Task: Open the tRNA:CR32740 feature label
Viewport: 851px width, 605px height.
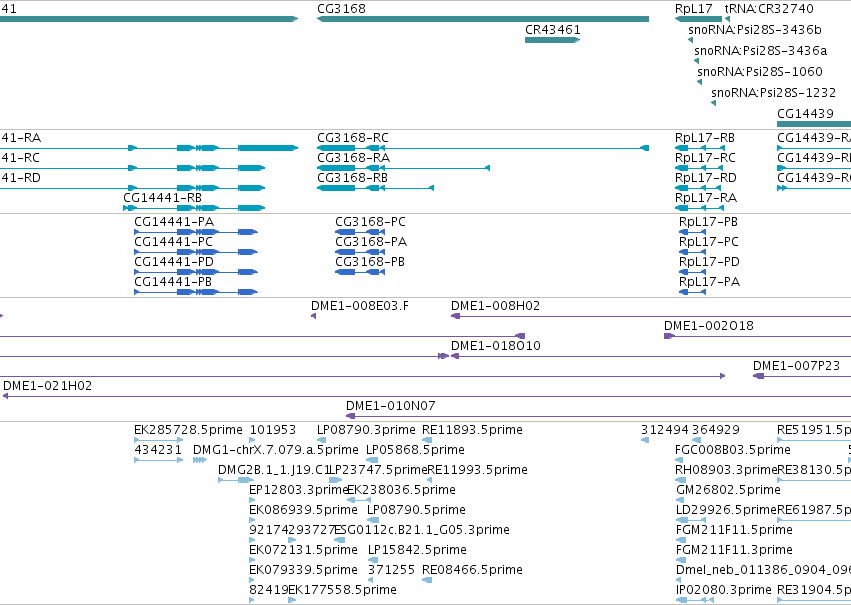Action: pyautogui.click(x=769, y=9)
